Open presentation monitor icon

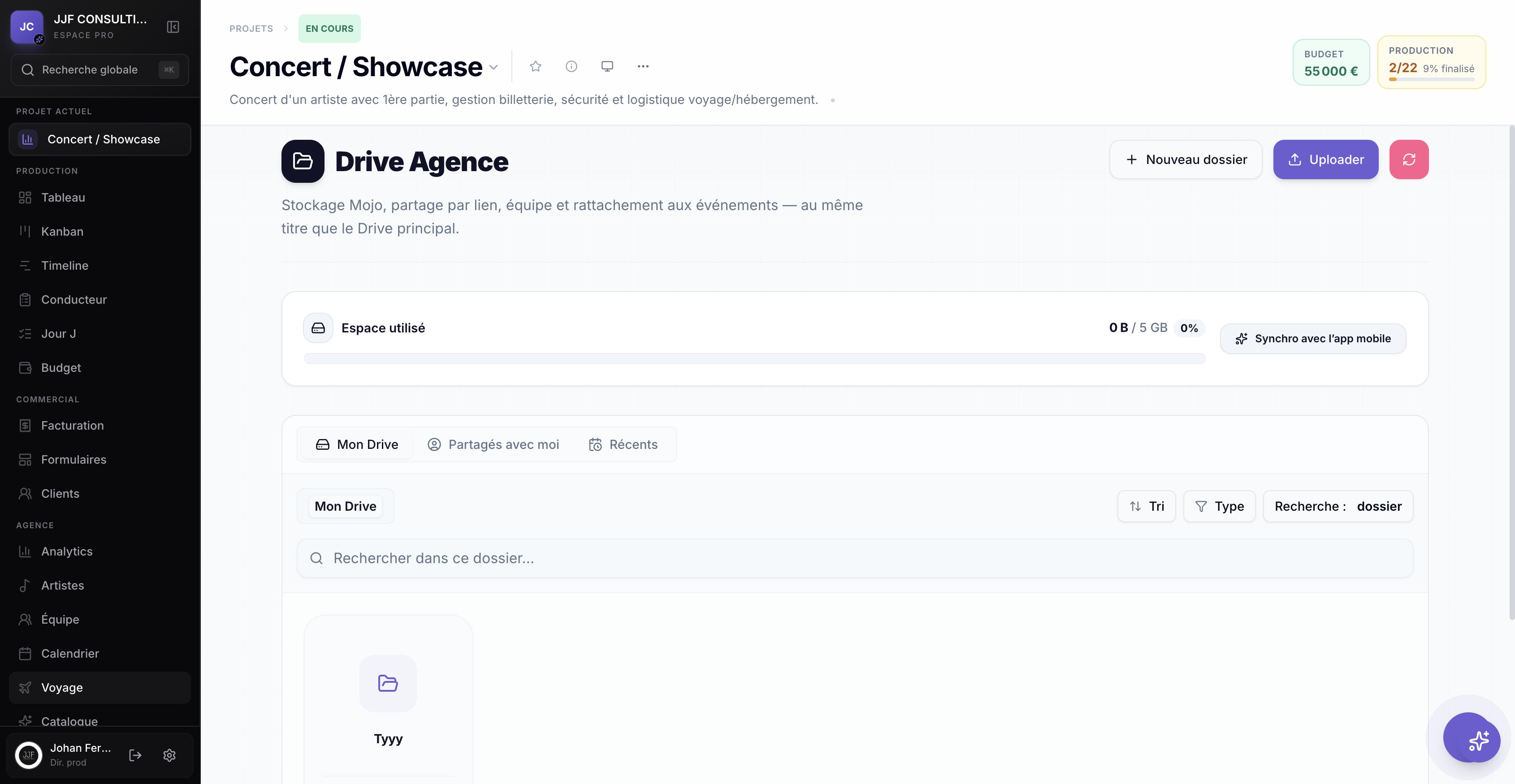607,66
